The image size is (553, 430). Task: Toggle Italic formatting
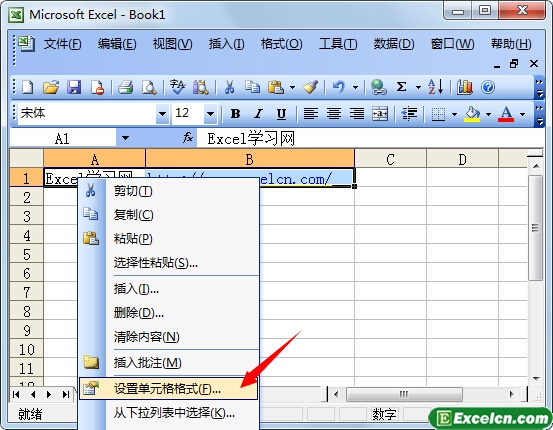(x=259, y=114)
